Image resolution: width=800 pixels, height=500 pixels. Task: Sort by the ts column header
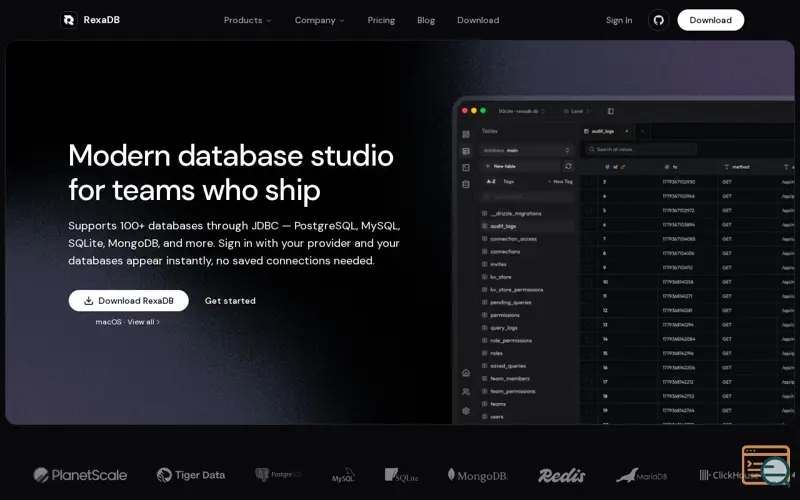coord(671,167)
